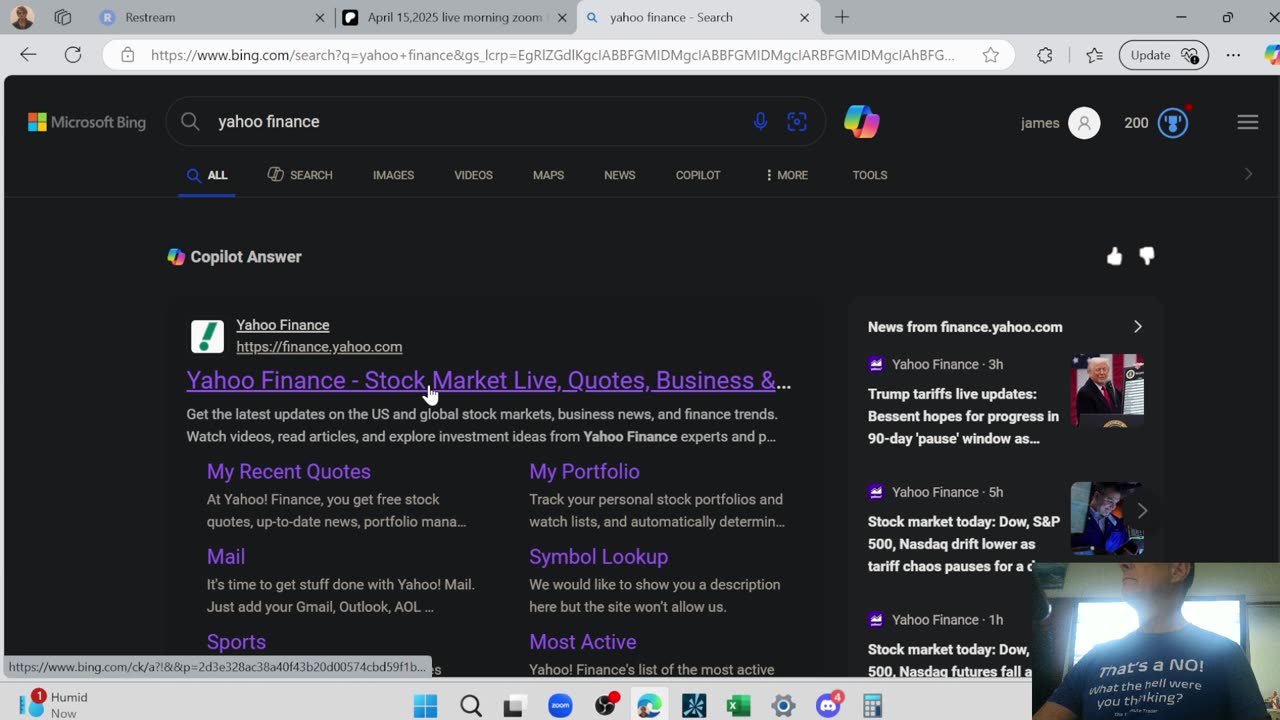Go to the Microsoft Bing home logo
This screenshot has width=1280, height=720.
87,122
